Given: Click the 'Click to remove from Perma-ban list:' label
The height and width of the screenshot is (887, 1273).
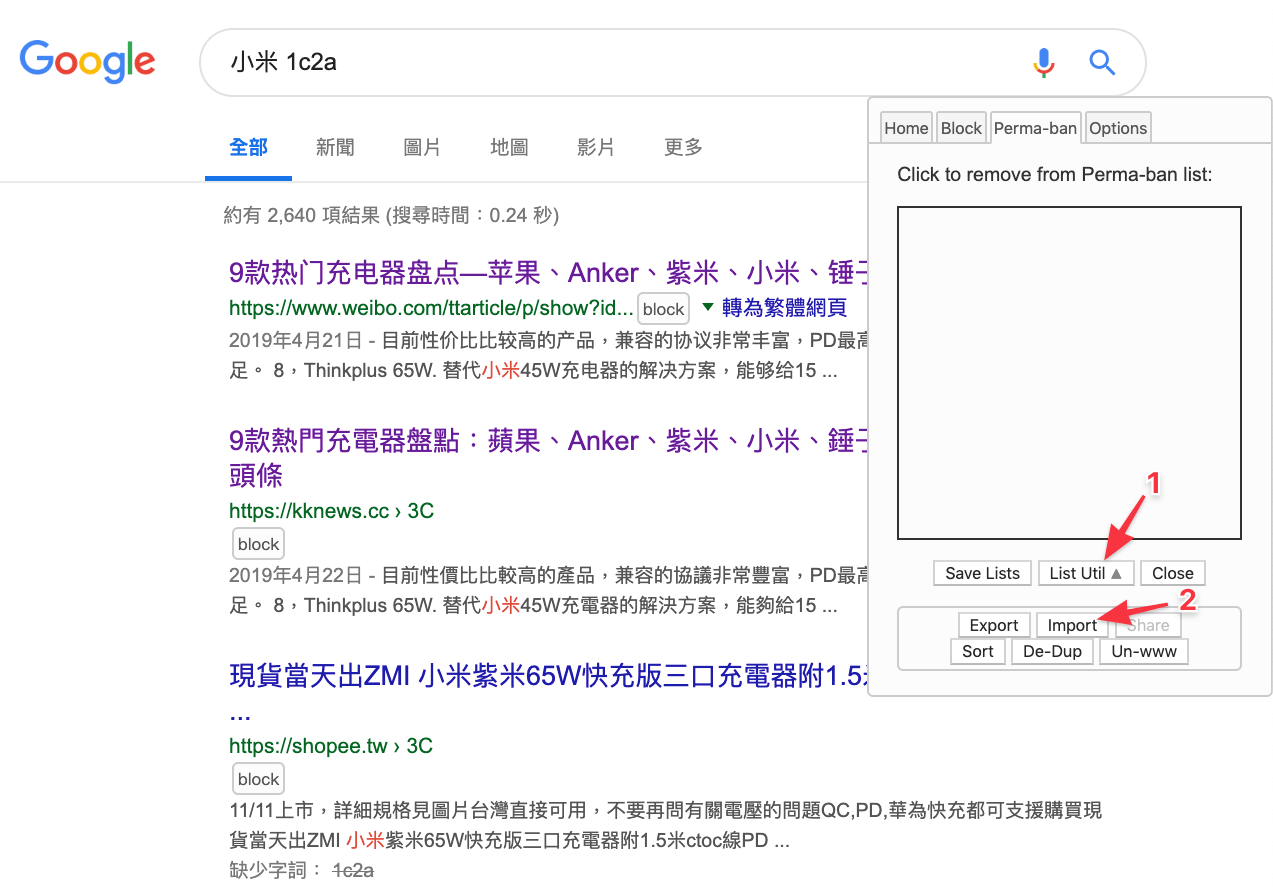Looking at the screenshot, I should (x=1055, y=175).
